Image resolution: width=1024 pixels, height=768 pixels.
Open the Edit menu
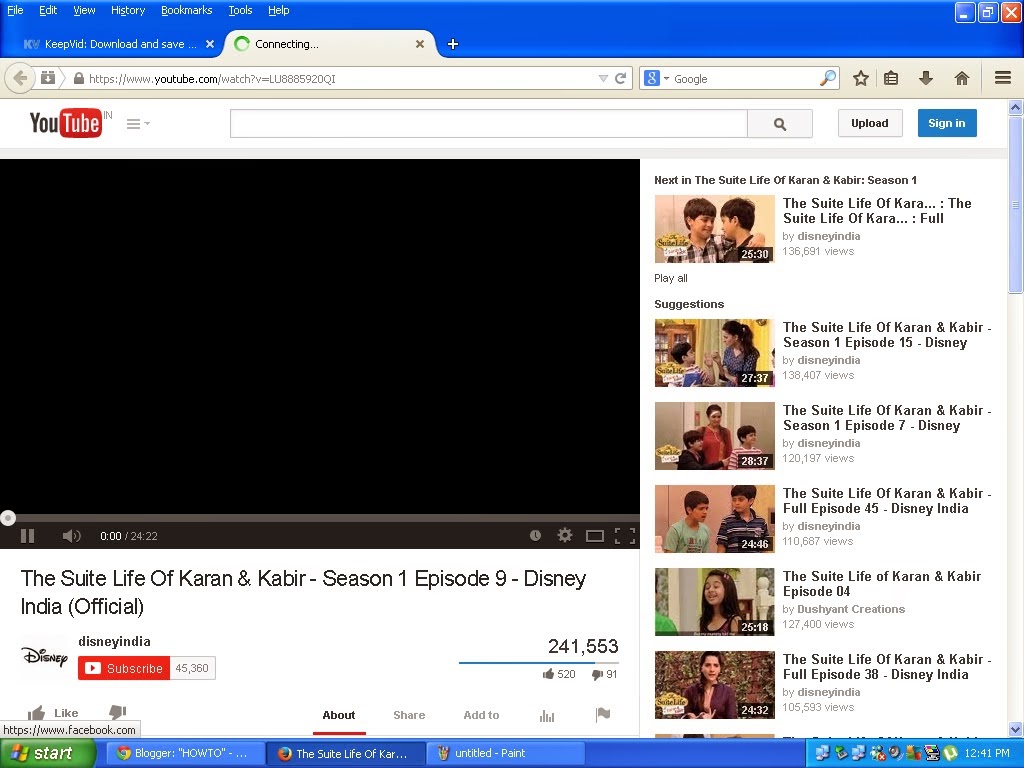click(48, 10)
